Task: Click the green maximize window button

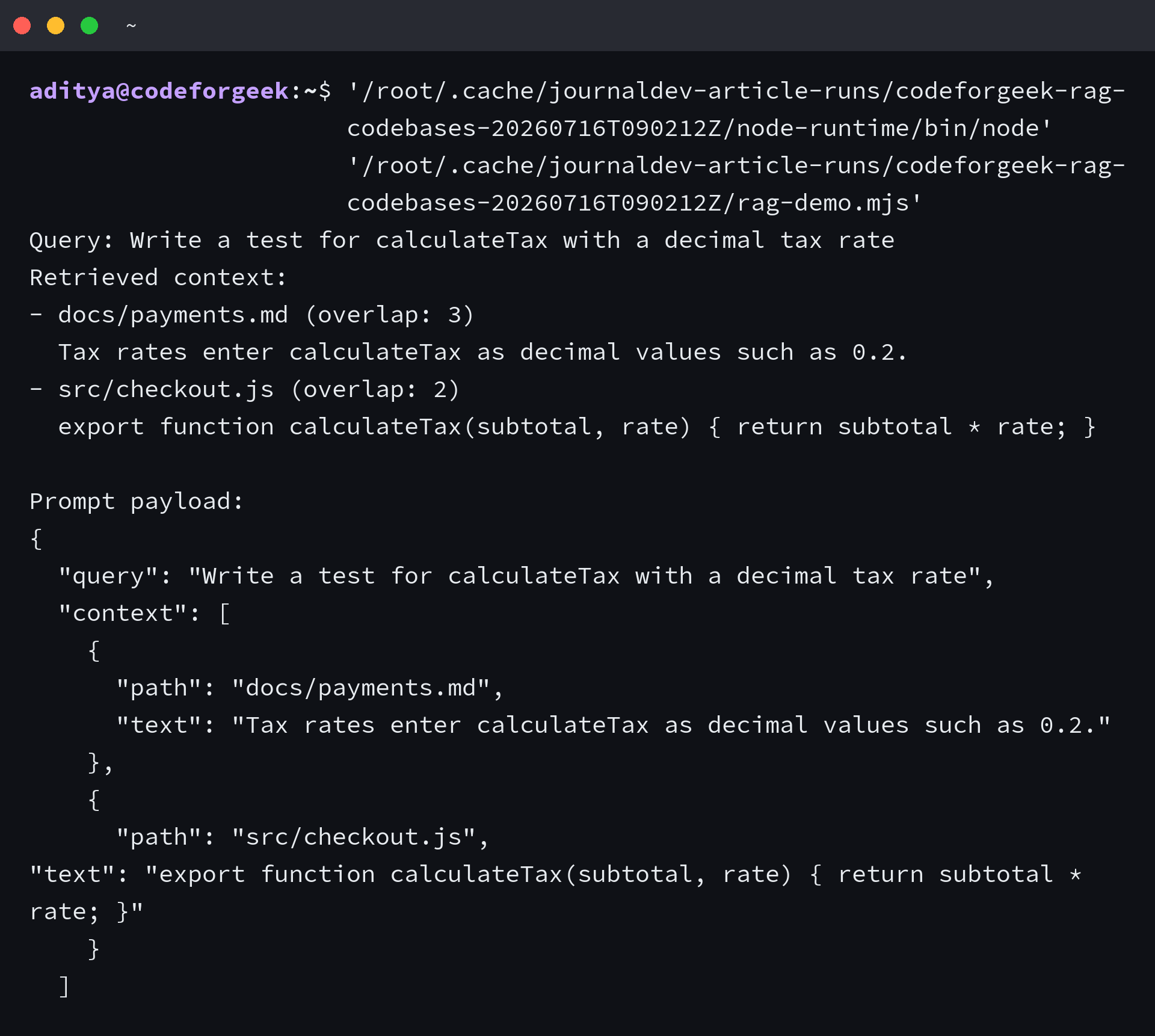Action: click(90, 26)
